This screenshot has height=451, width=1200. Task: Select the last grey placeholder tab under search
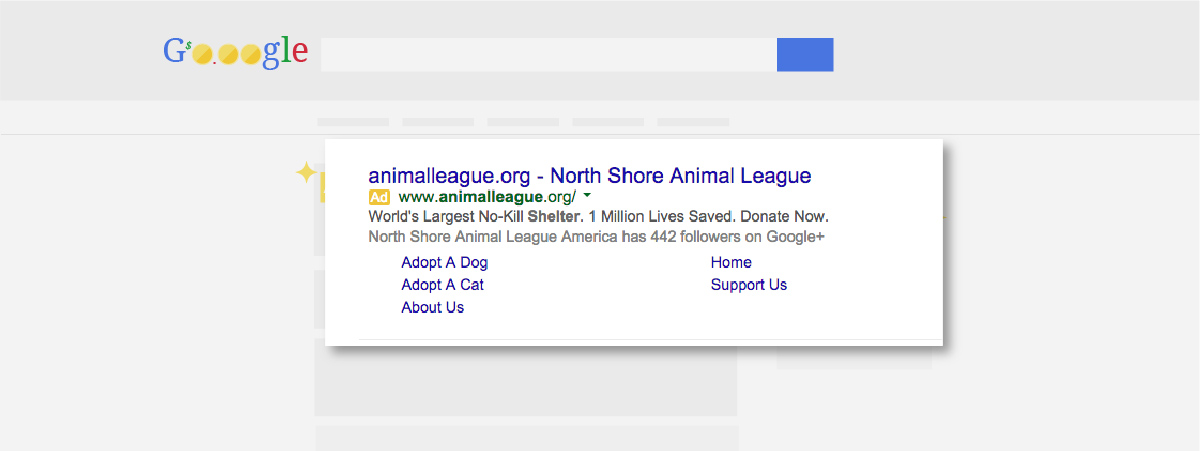tap(693, 122)
